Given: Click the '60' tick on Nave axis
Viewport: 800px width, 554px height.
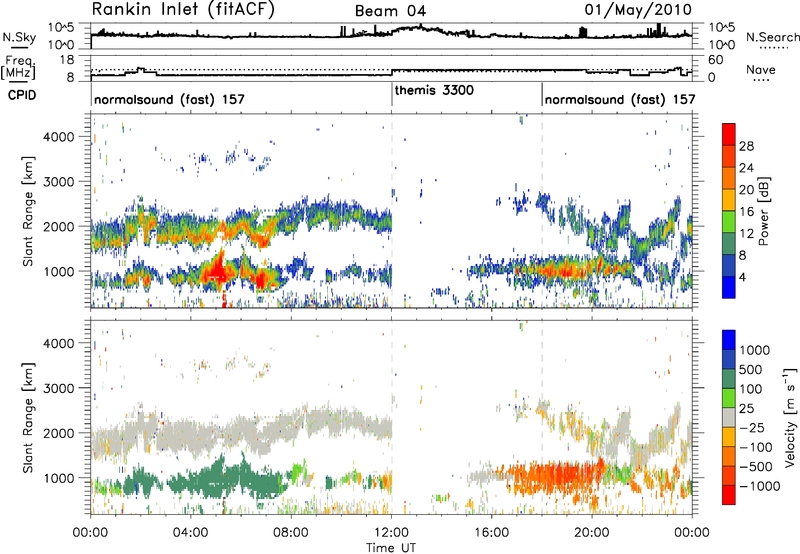Looking at the screenshot, I should tap(716, 60).
